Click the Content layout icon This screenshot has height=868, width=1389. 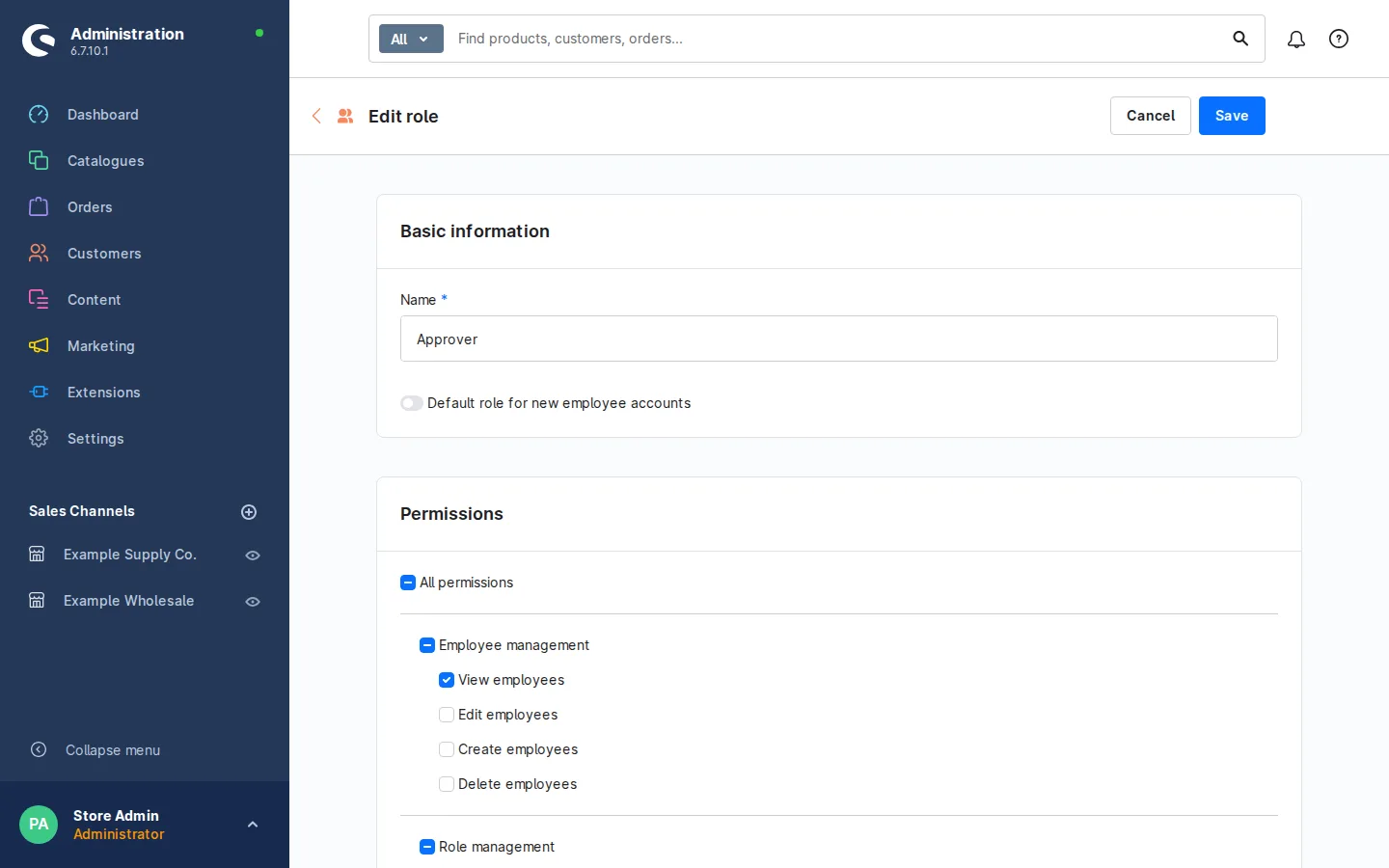(x=39, y=300)
